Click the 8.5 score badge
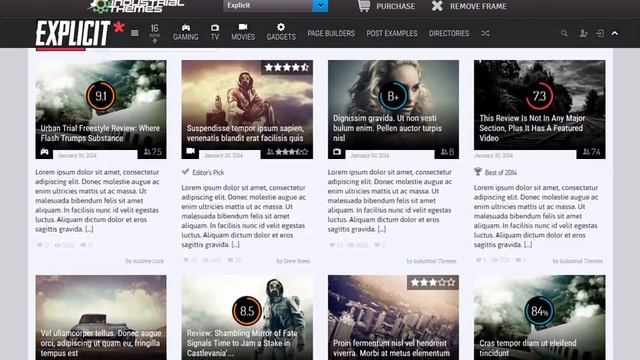The image size is (640, 360). (247, 311)
